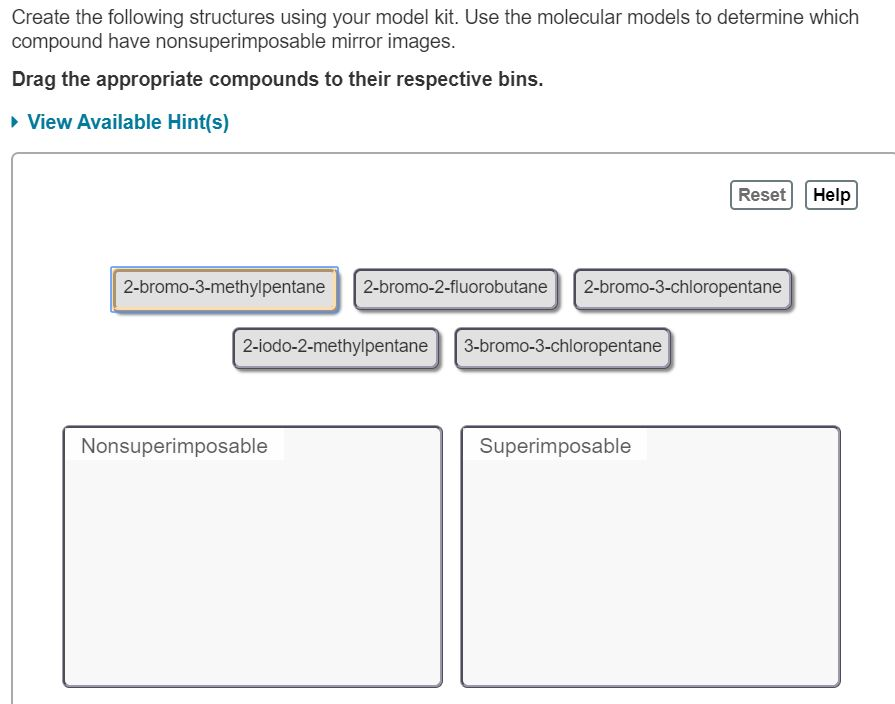Select the 2-iodo-2-methylpentane compound tile
This screenshot has height=704, width=895.
click(336, 347)
